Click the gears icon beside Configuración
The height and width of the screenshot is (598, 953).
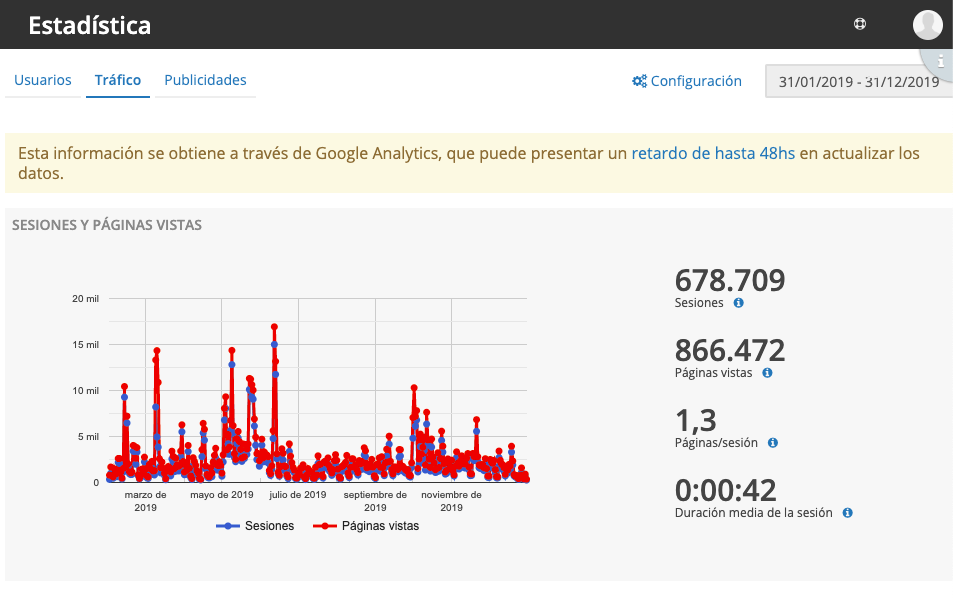639,81
